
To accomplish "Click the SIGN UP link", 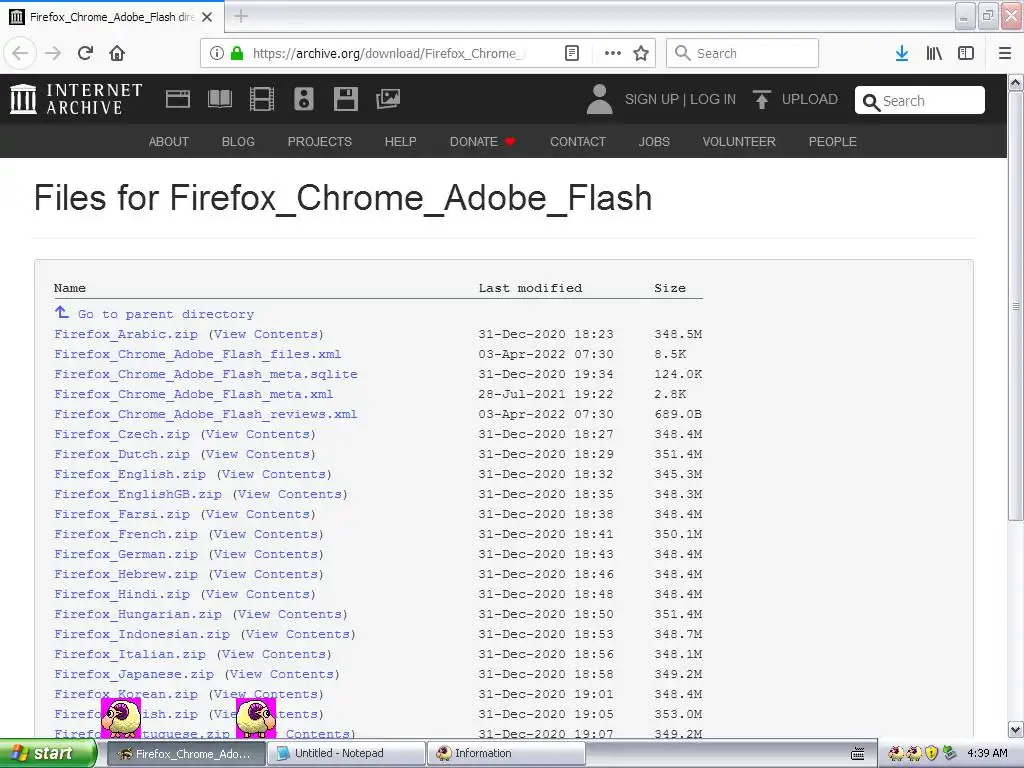I will point(652,99).
